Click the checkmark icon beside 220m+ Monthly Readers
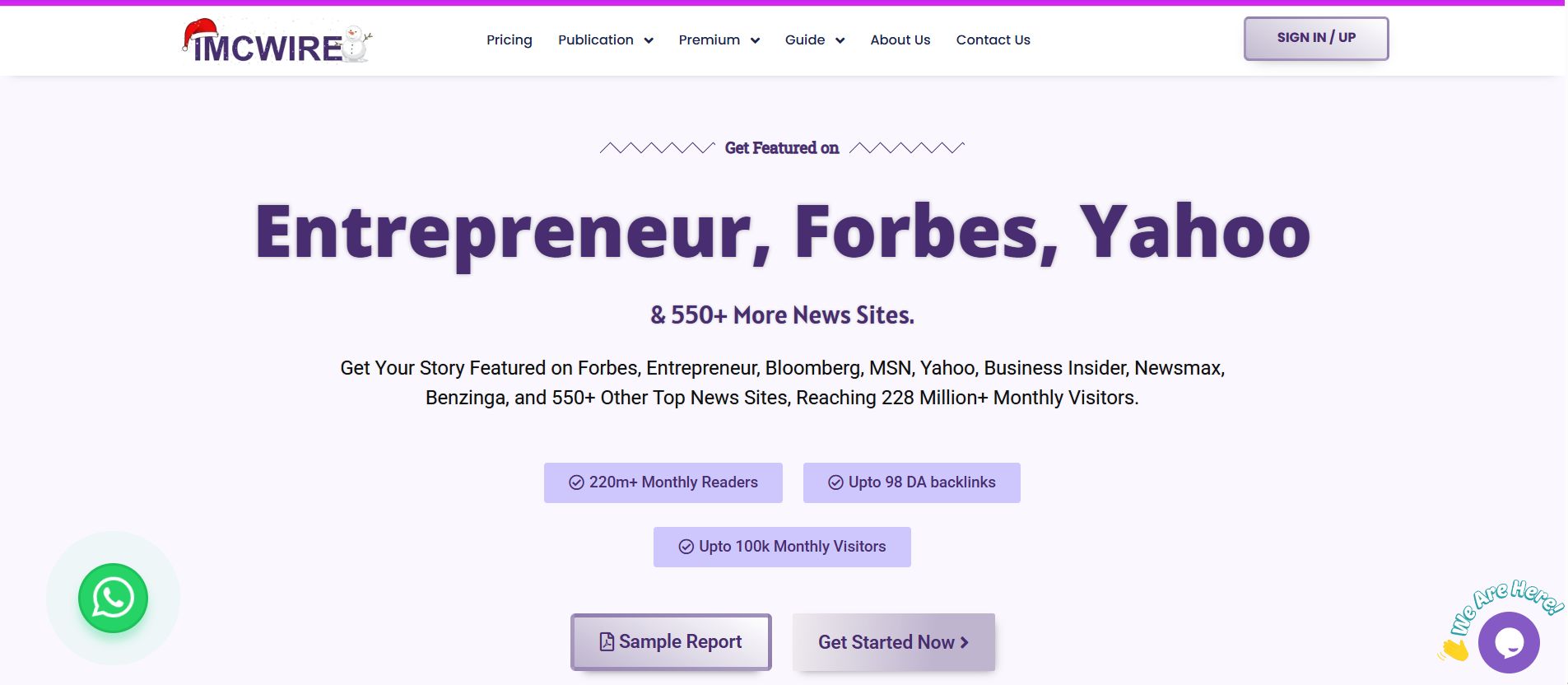The width and height of the screenshot is (1568, 685). click(x=576, y=482)
